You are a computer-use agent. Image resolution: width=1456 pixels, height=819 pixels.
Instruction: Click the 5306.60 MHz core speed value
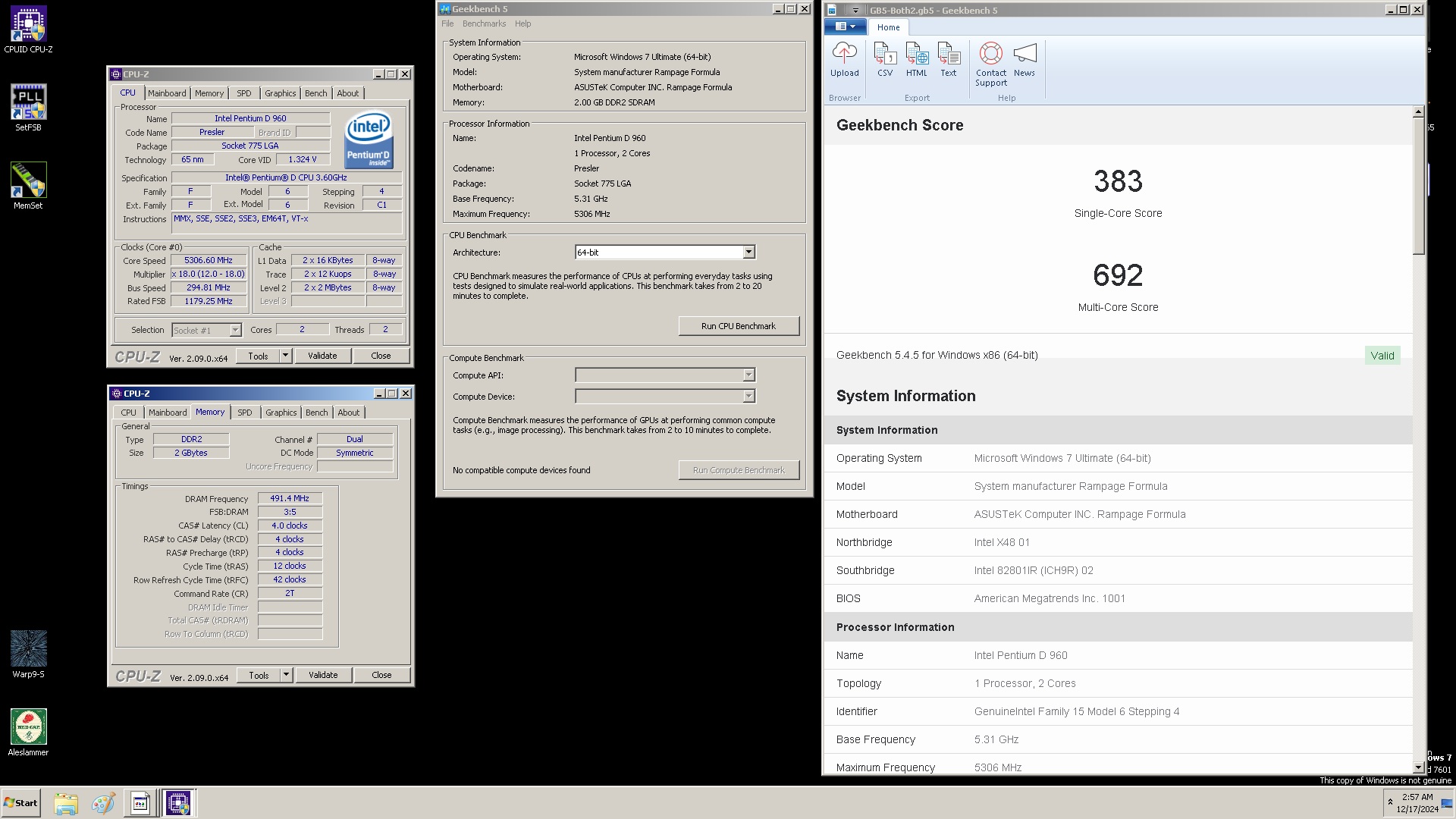point(209,260)
